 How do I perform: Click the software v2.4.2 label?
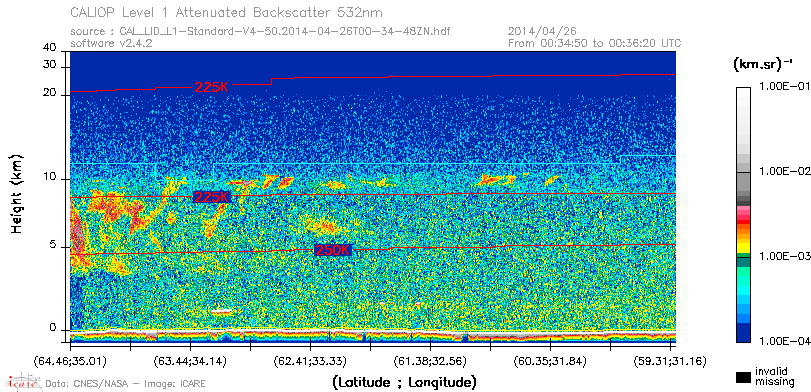pyautogui.click(x=111, y=43)
